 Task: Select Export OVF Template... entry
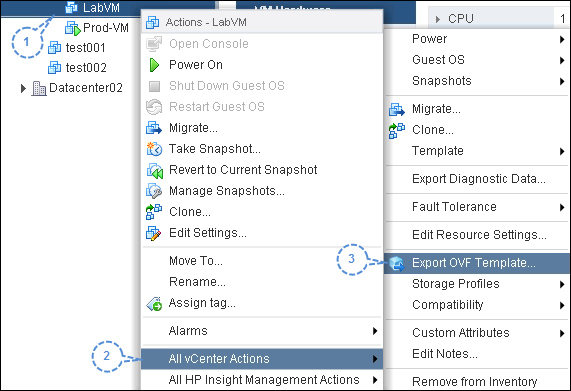477,263
